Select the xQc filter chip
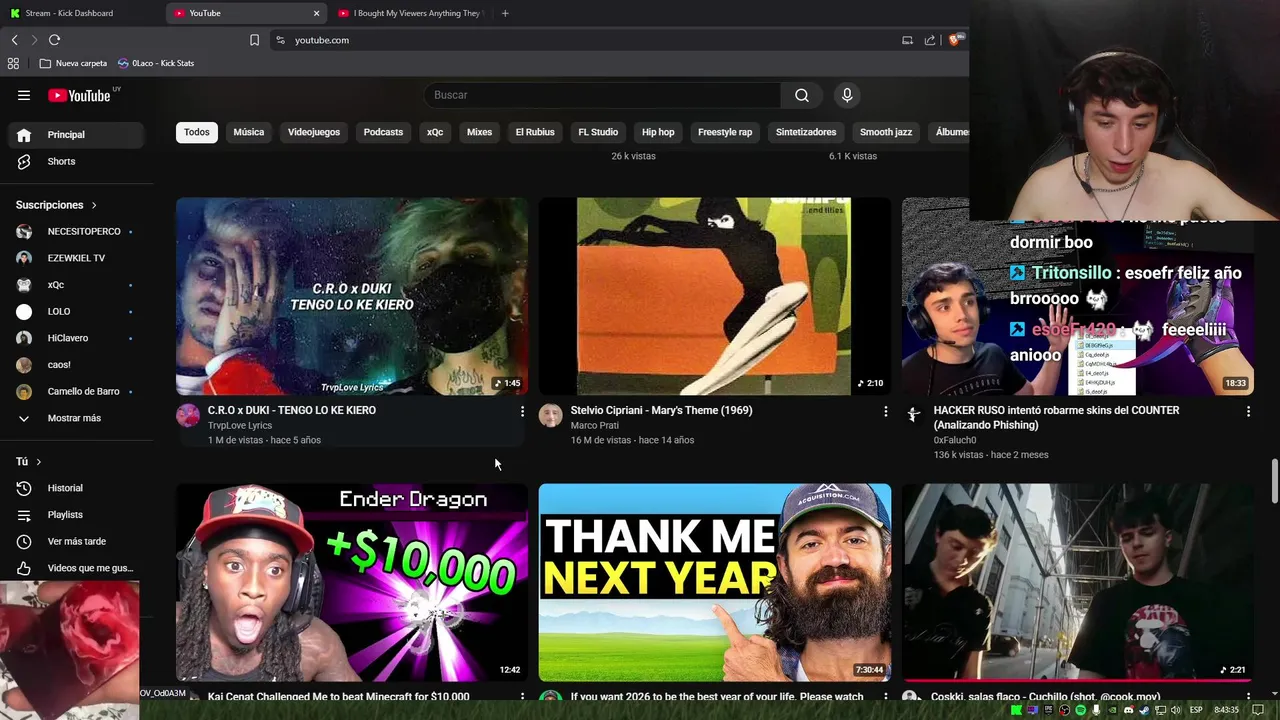The width and height of the screenshot is (1280, 720). click(x=435, y=132)
